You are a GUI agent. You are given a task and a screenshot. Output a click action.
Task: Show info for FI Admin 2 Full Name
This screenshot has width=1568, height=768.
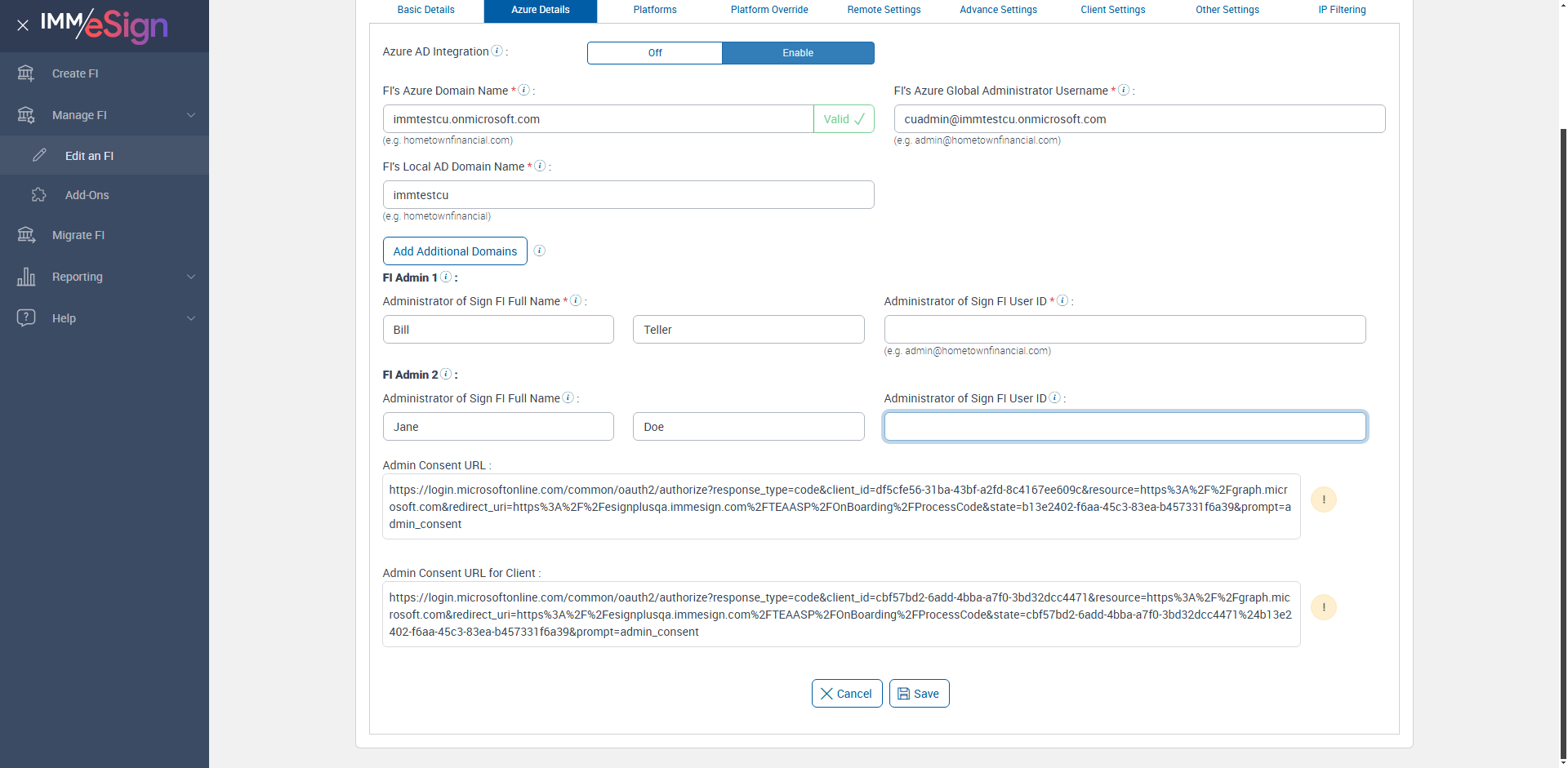coord(568,397)
